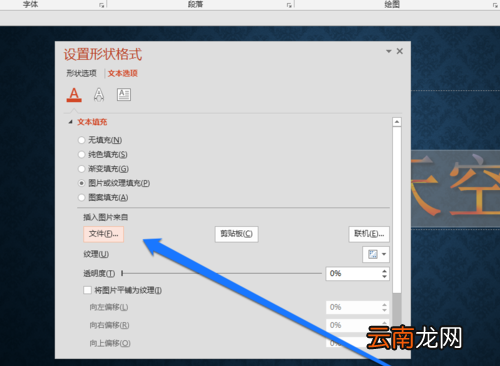Viewport: 500px width, 366px height.
Task: Enable 将图片平铺为纹理 checkbox
Action: [87, 290]
